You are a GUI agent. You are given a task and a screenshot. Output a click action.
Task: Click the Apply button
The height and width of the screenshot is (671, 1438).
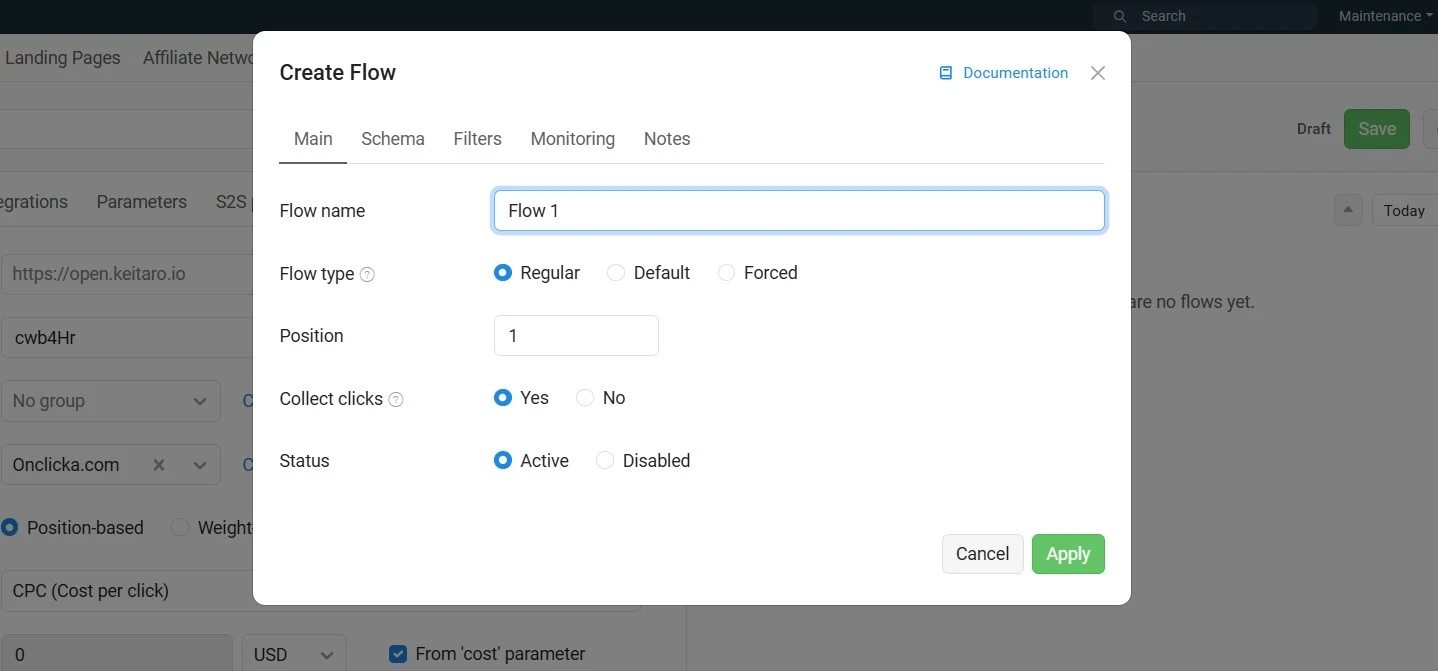(1067, 554)
